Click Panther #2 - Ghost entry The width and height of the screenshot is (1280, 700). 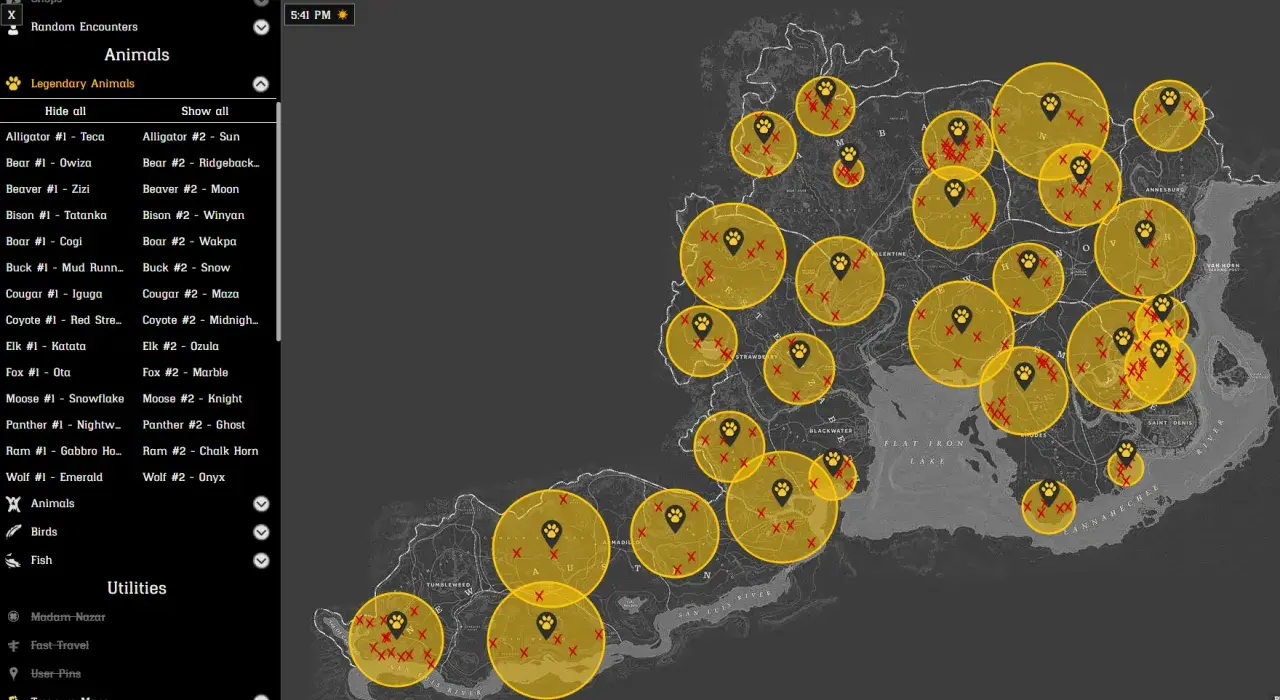(194, 424)
